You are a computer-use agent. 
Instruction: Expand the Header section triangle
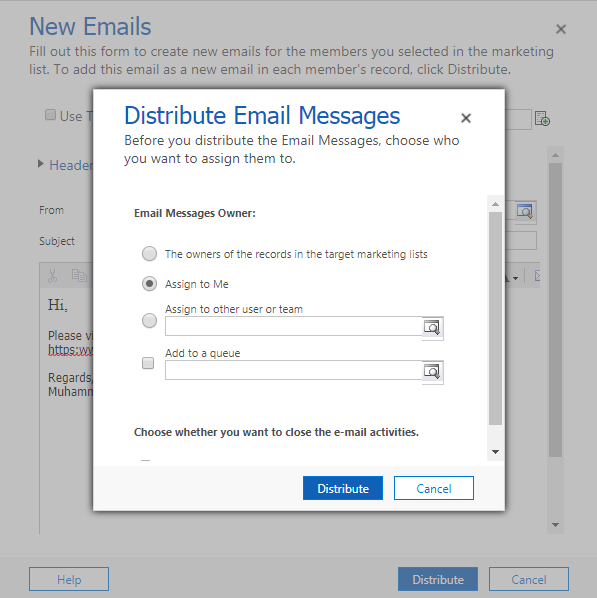pos(41,164)
